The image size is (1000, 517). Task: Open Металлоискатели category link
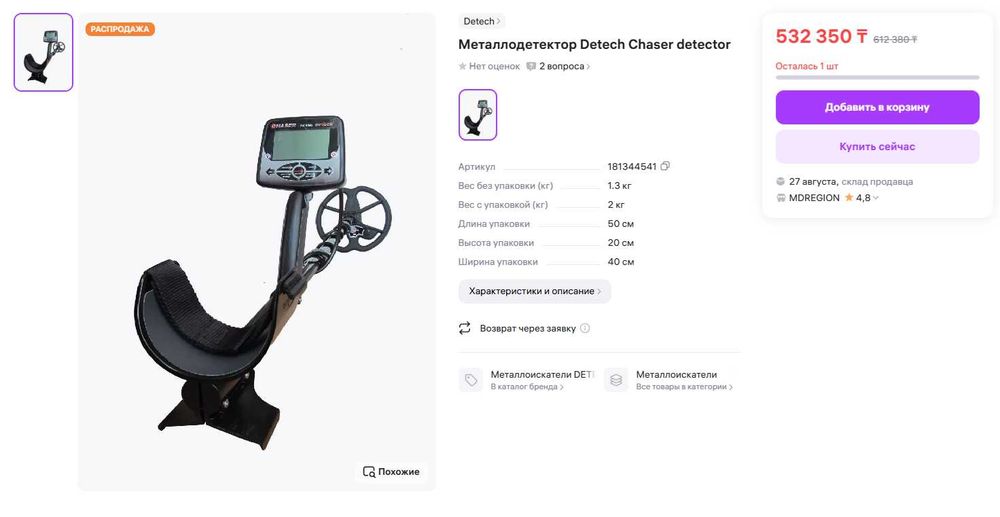coord(676,375)
